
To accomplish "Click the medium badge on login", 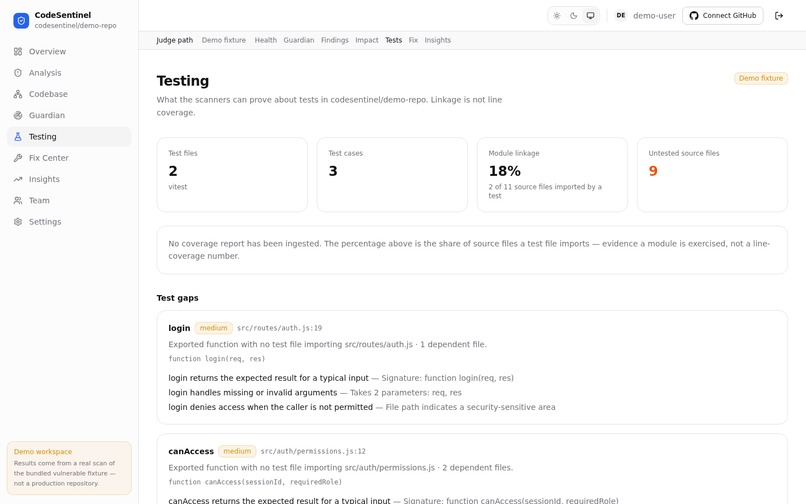I will [213, 328].
